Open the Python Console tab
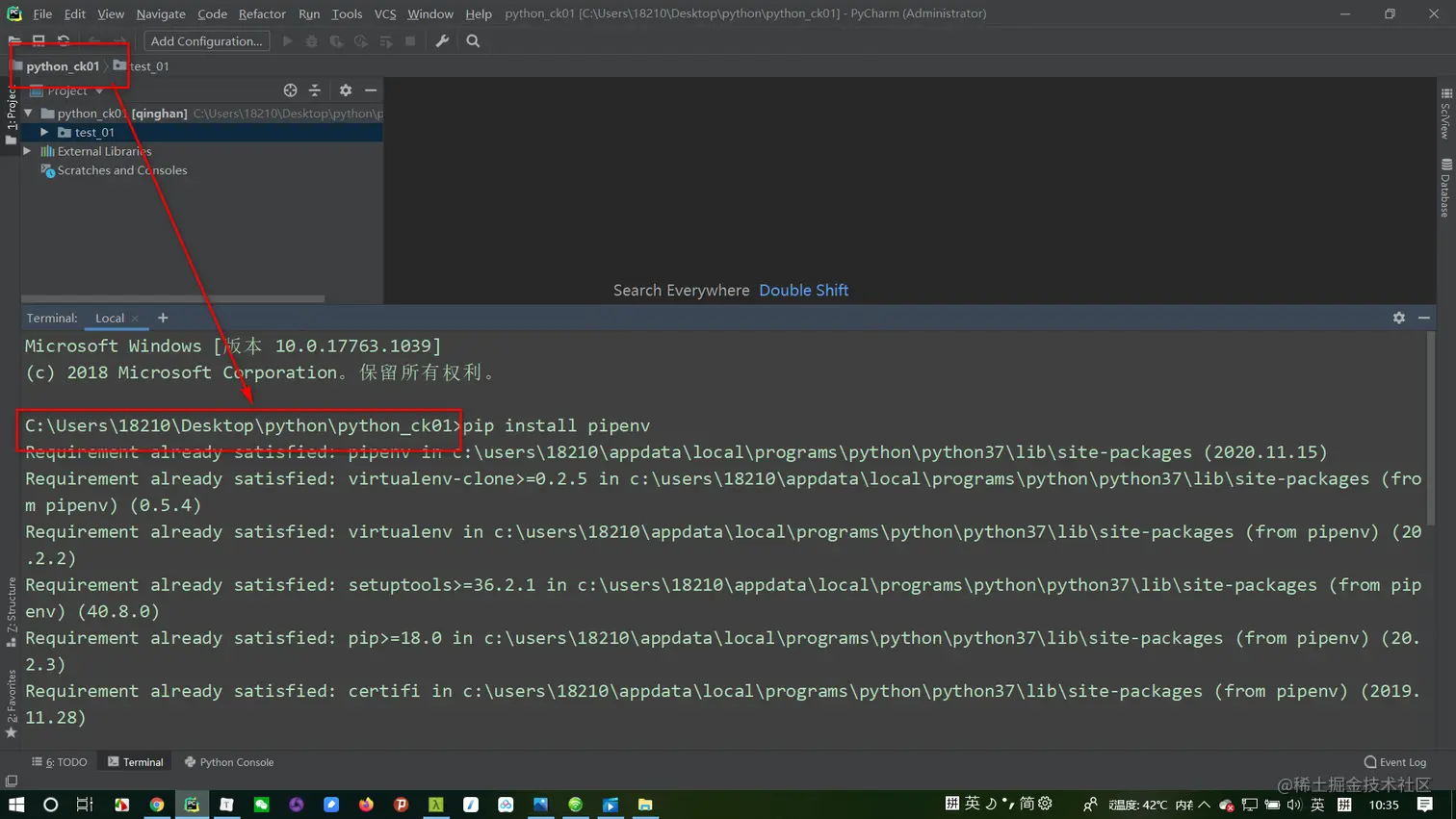The width and height of the screenshot is (1456, 819). [x=229, y=762]
